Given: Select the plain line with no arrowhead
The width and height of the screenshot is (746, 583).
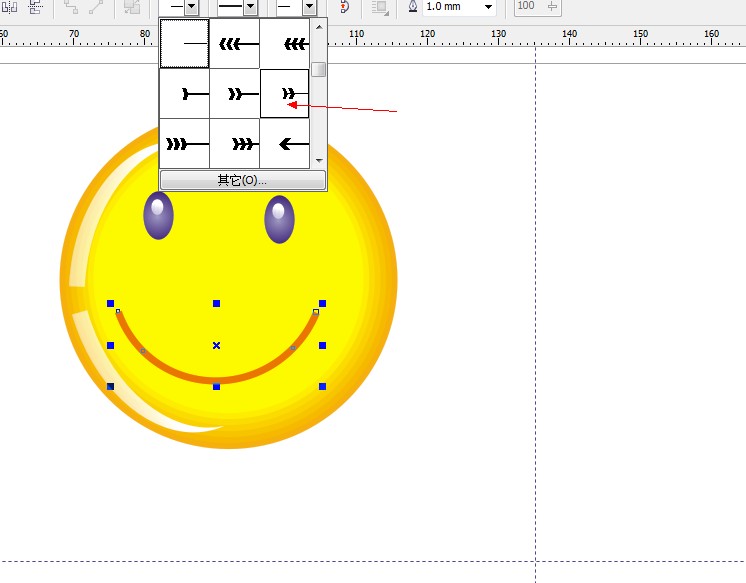Looking at the screenshot, I should pos(184,44).
